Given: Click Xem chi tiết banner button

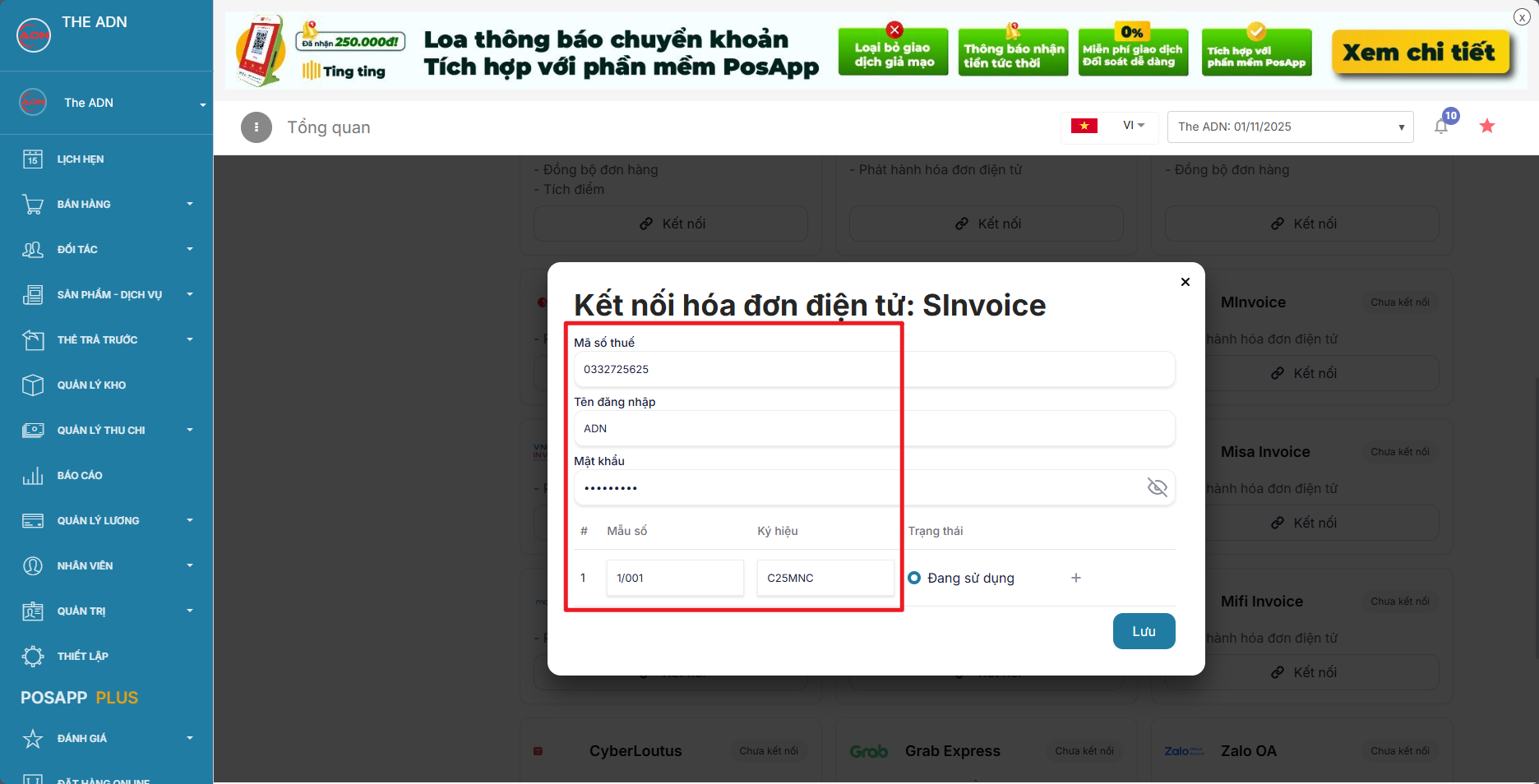Looking at the screenshot, I should (1419, 53).
